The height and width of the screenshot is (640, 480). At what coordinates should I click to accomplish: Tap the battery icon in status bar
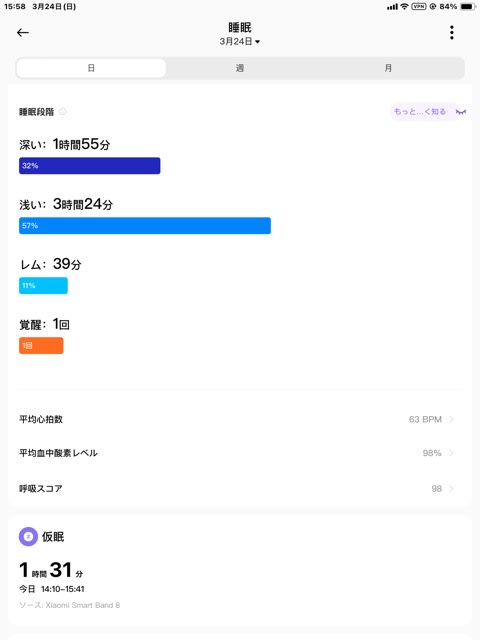click(467, 7)
